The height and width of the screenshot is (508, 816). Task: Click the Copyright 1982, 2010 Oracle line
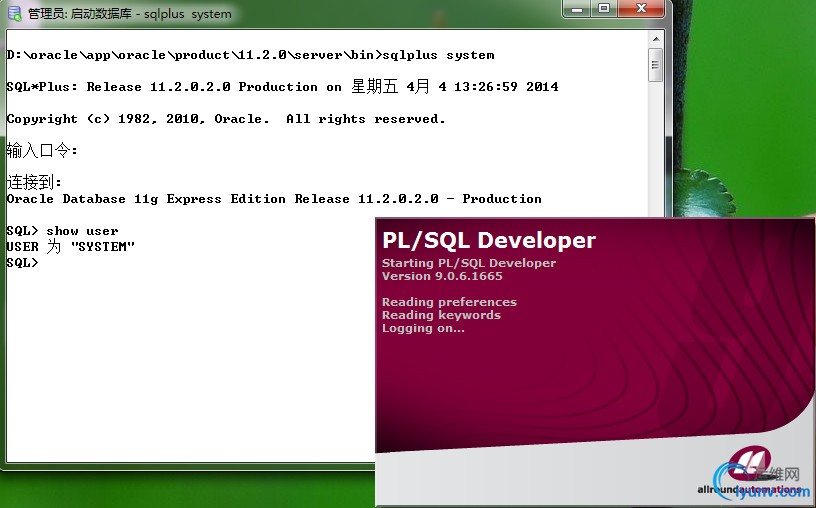(226, 119)
